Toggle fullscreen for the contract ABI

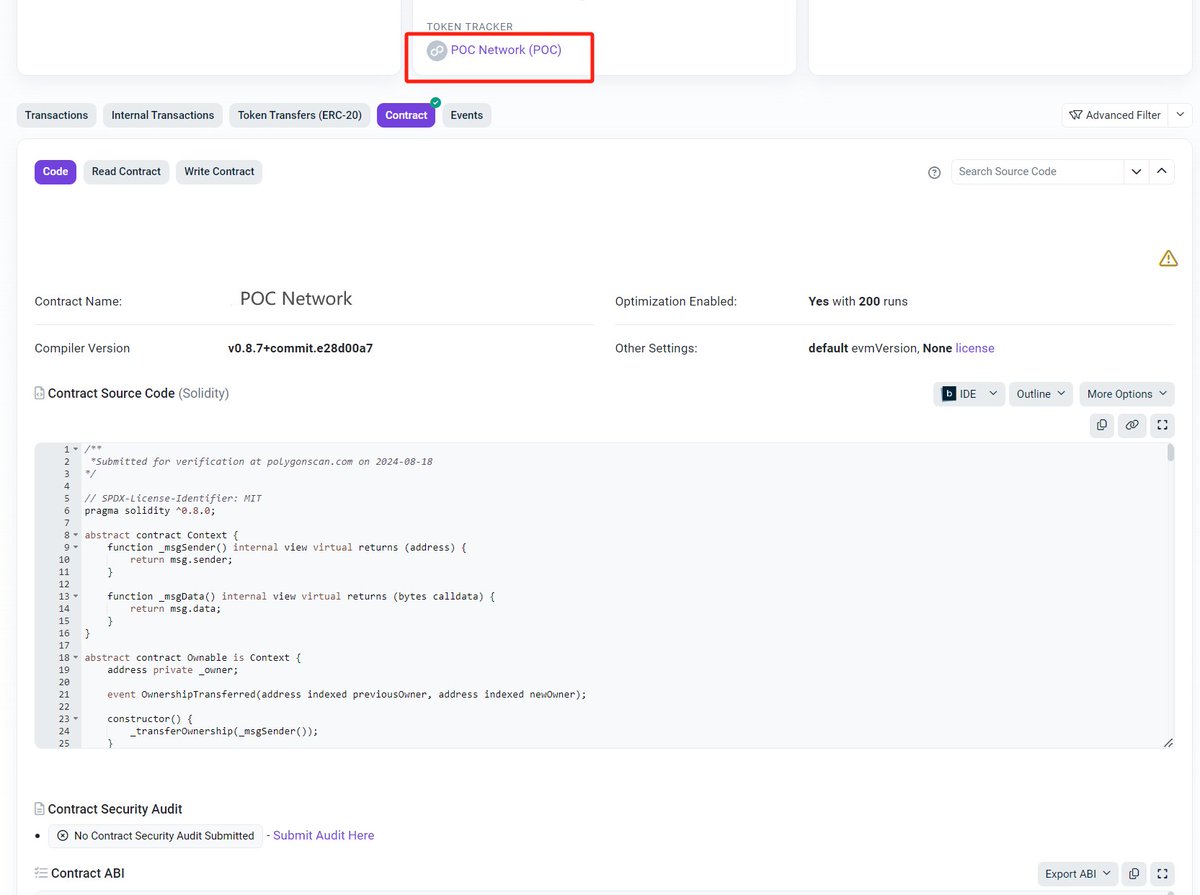(1162, 874)
